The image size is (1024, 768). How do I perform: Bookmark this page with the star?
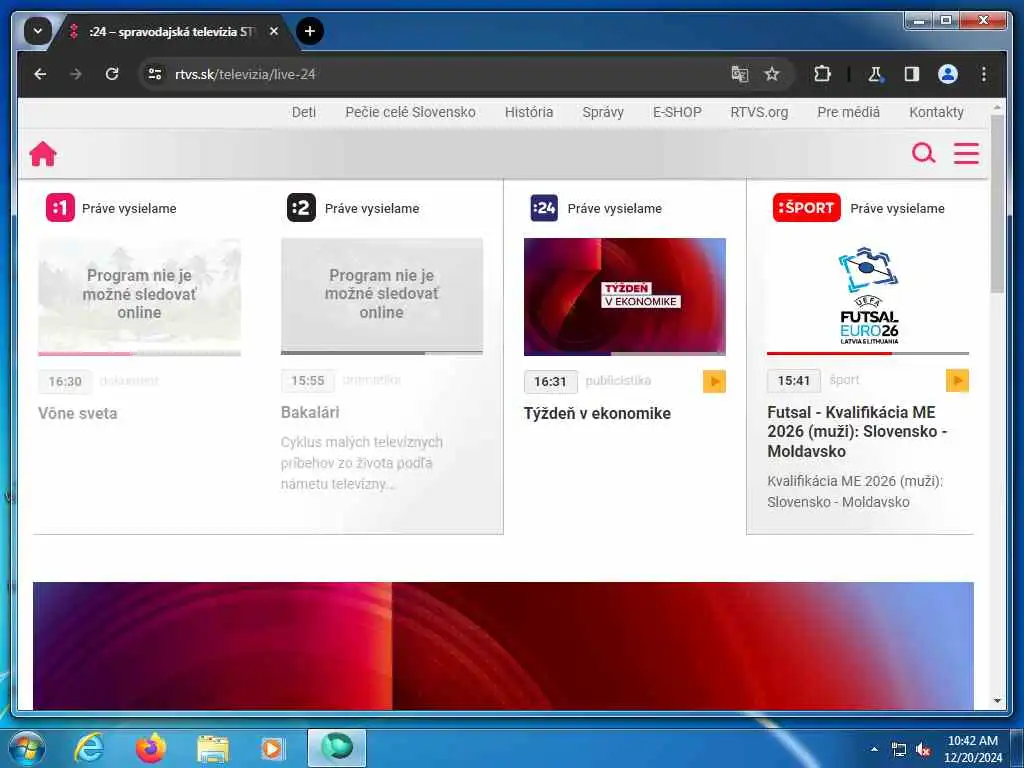coord(772,74)
